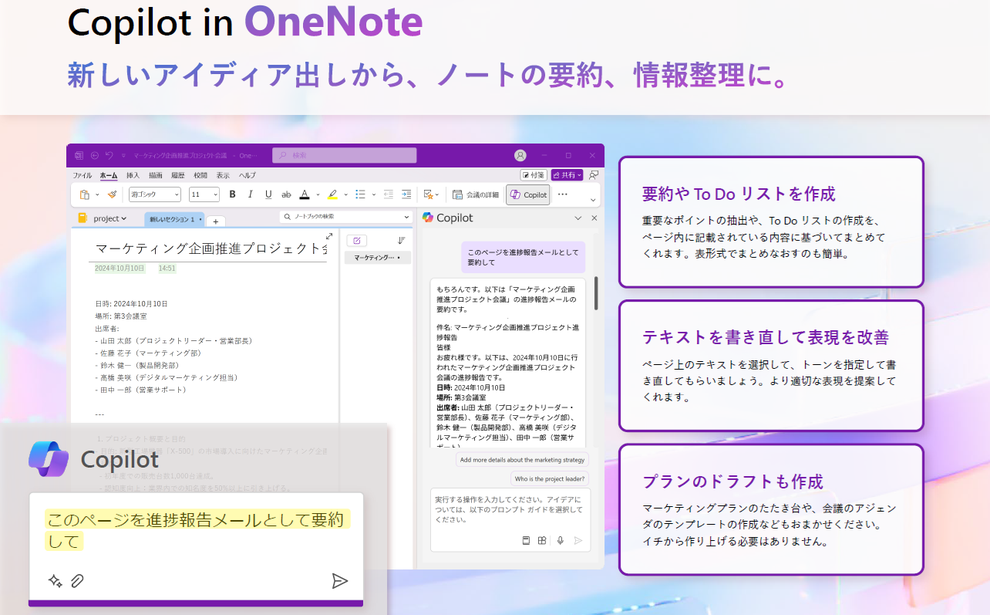The image size is (990, 615).
Task: Click 'Who is the project leader?' suggestion
Action: (549, 479)
